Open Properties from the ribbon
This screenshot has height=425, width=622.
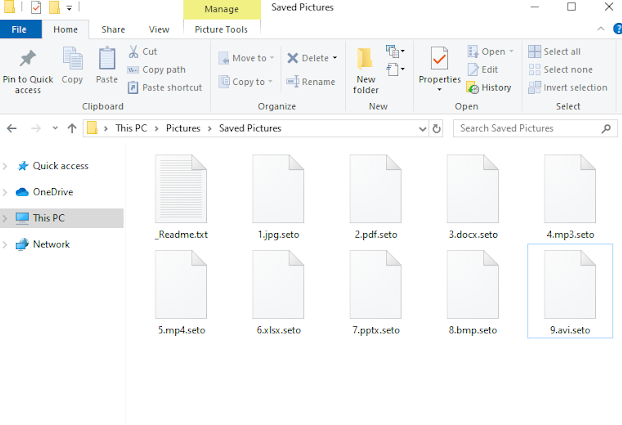pos(439,64)
